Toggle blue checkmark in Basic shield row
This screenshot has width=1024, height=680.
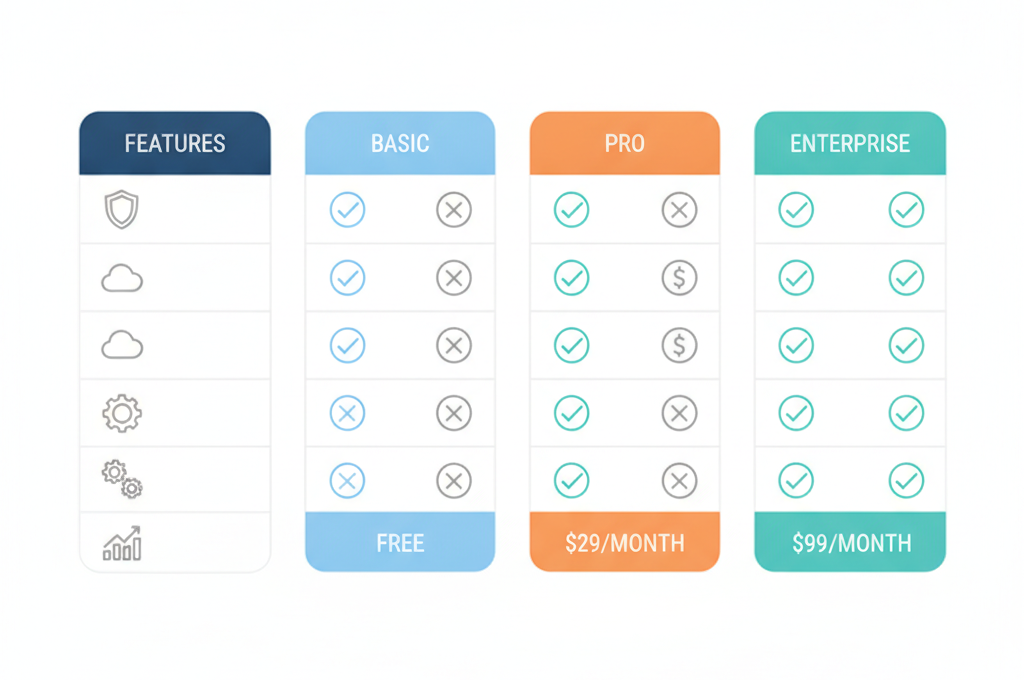pos(347,210)
